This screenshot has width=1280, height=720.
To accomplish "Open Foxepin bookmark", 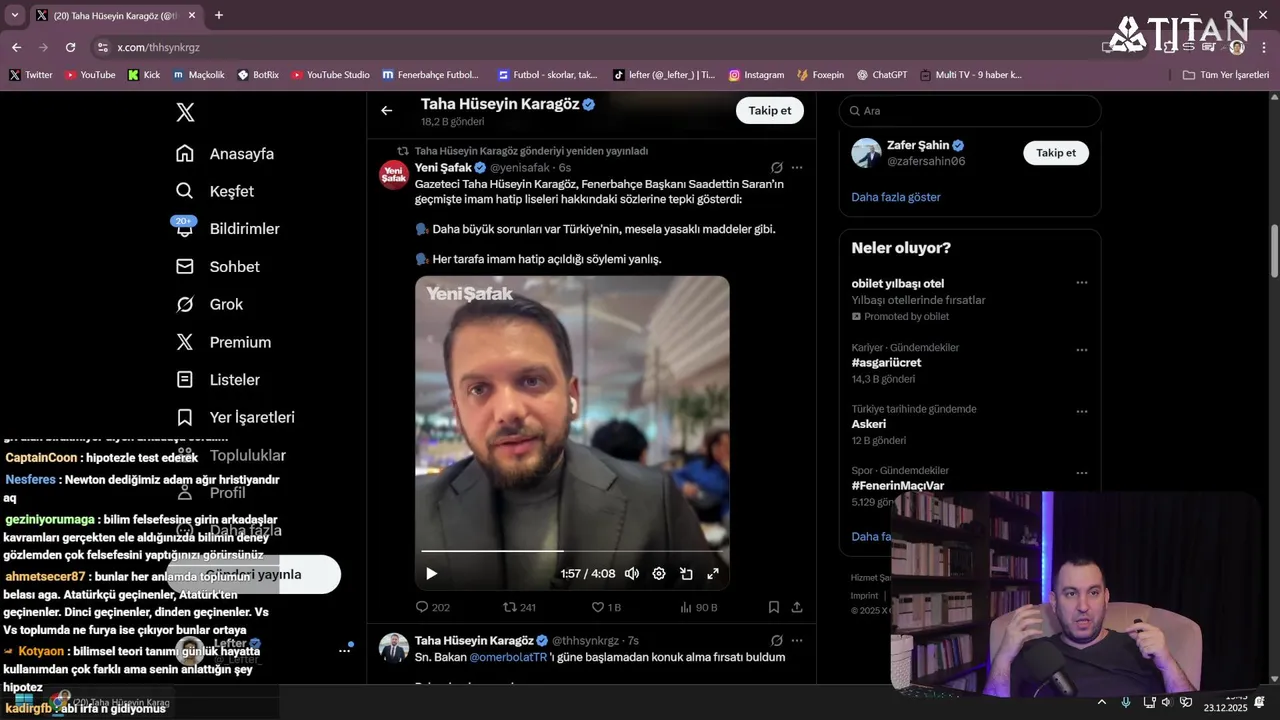I will click(x=821, y=75).
